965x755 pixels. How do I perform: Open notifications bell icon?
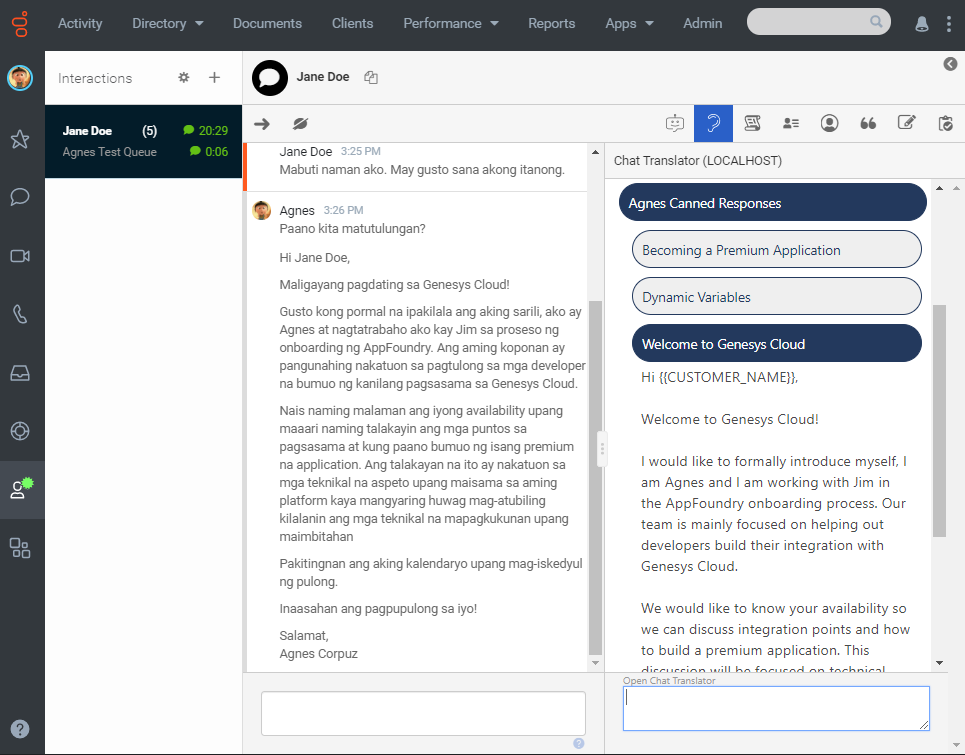tap(921, 24)
